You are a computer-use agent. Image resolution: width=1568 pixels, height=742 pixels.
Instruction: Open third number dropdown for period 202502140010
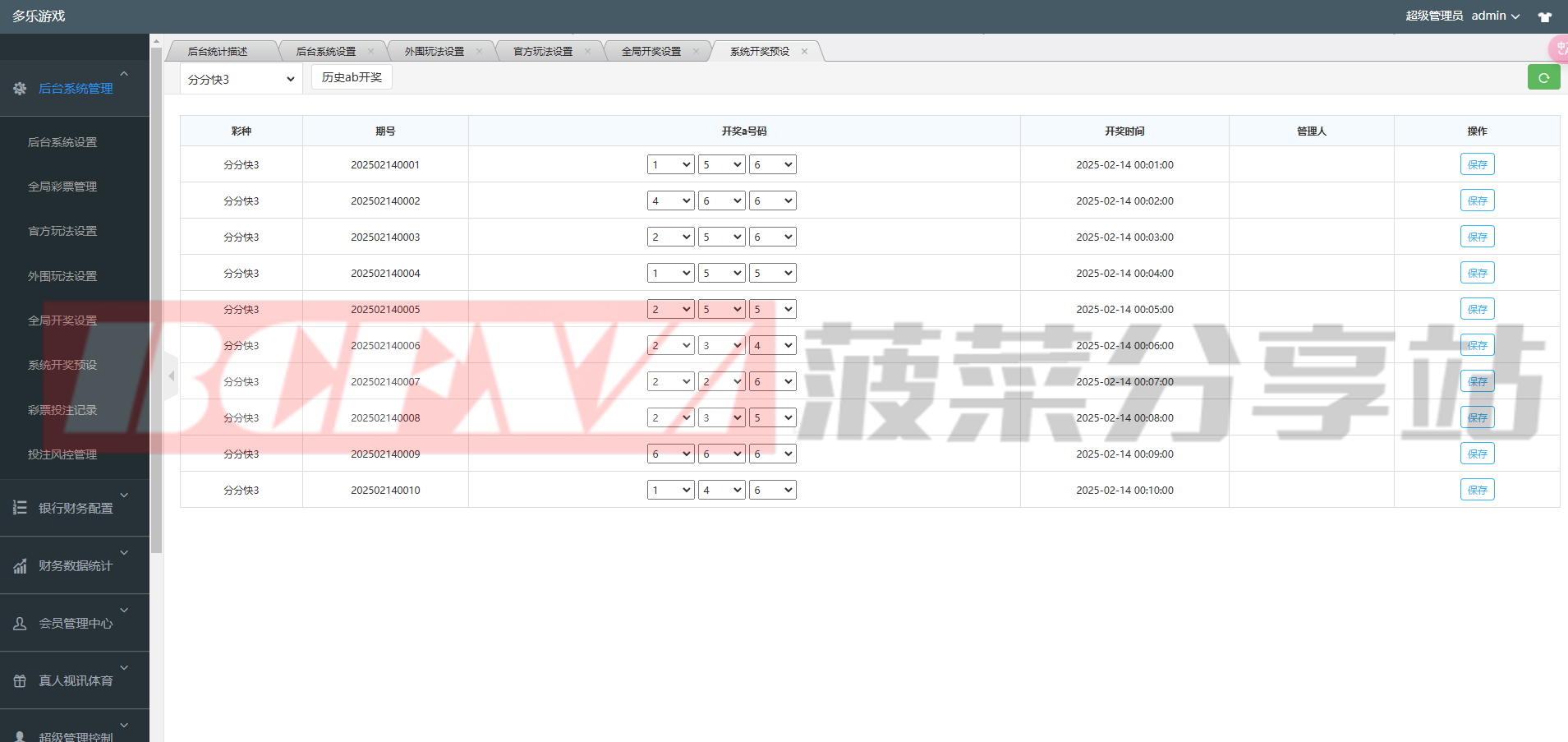[772, 490]
